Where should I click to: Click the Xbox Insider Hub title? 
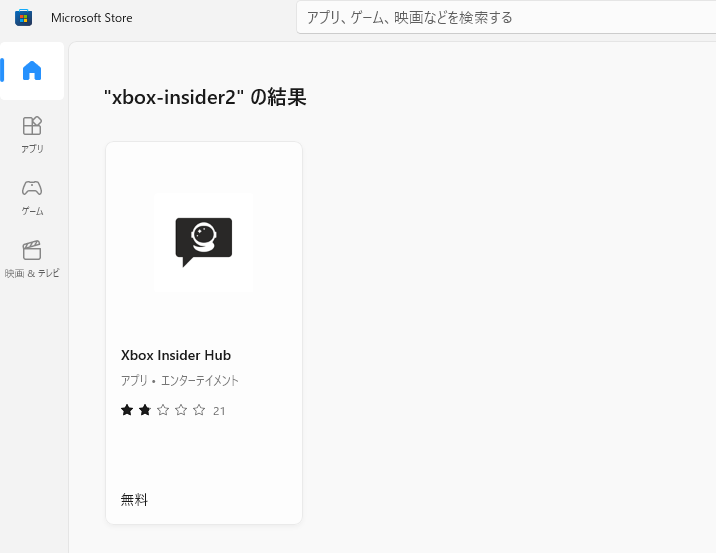[176, 355]
